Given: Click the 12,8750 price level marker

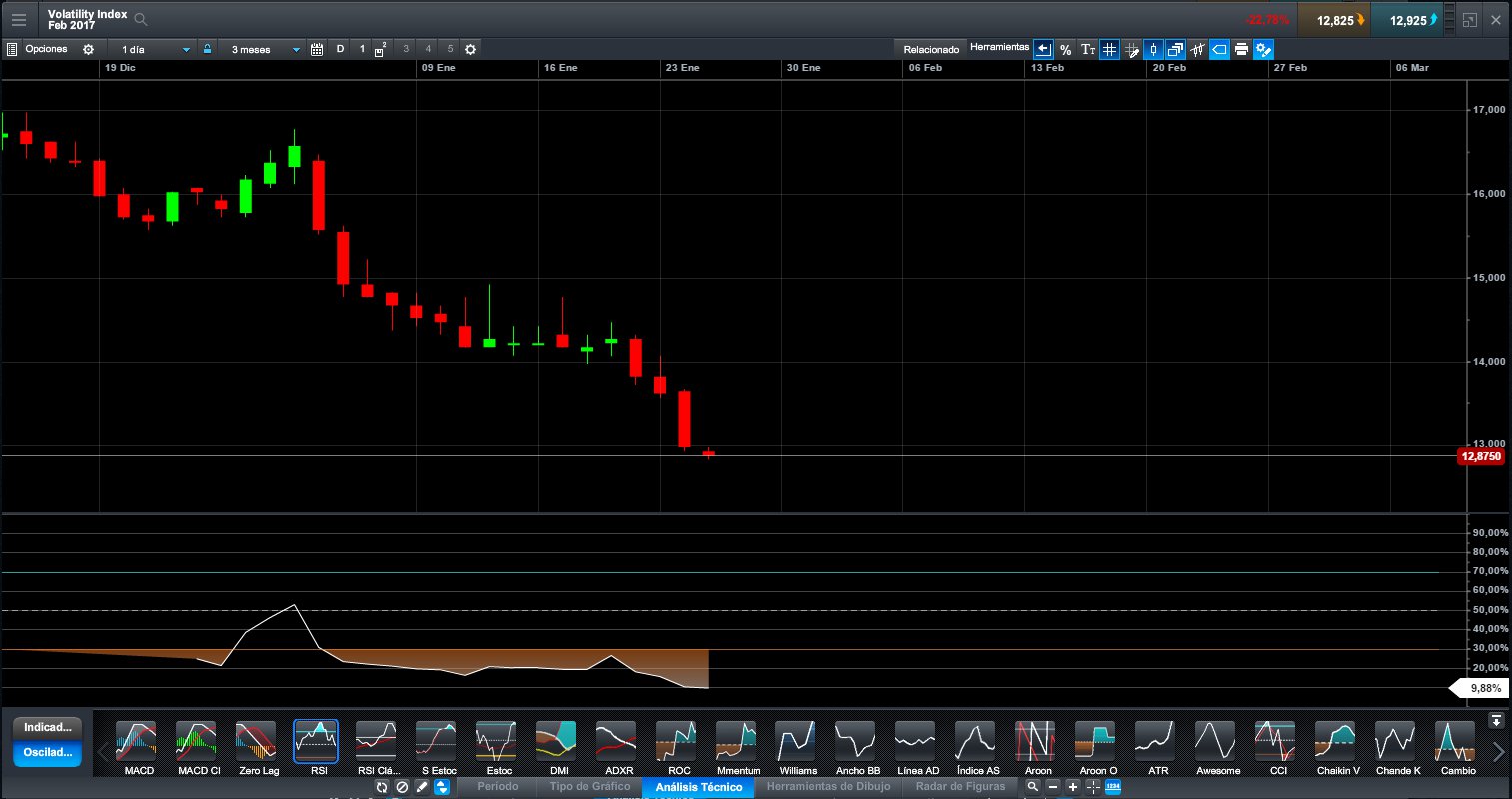Looking at the screenshot, I should 1481,456.
